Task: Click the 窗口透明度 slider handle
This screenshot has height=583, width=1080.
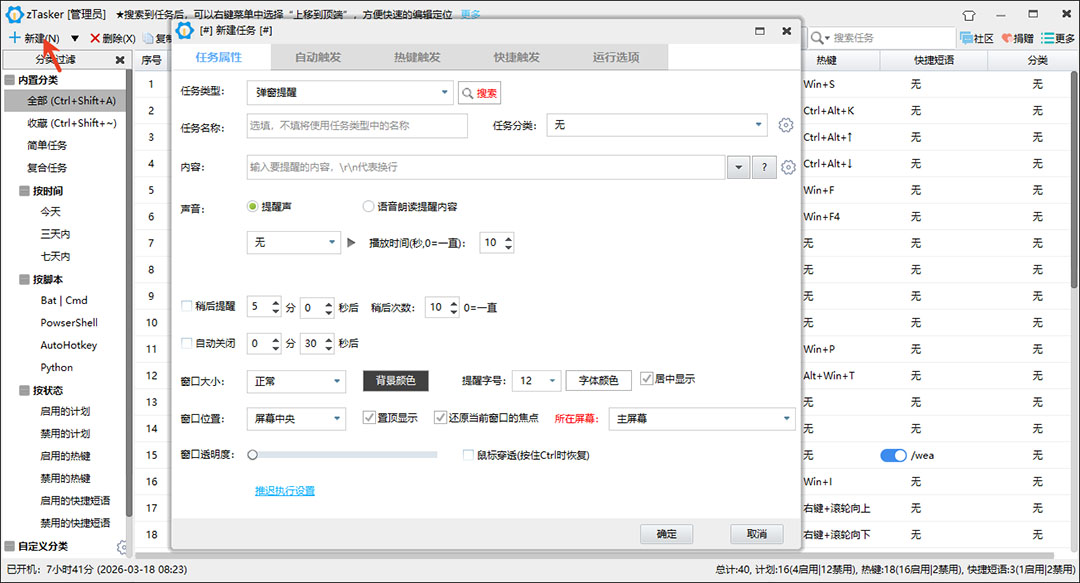Action: click(x=253, y=455)
